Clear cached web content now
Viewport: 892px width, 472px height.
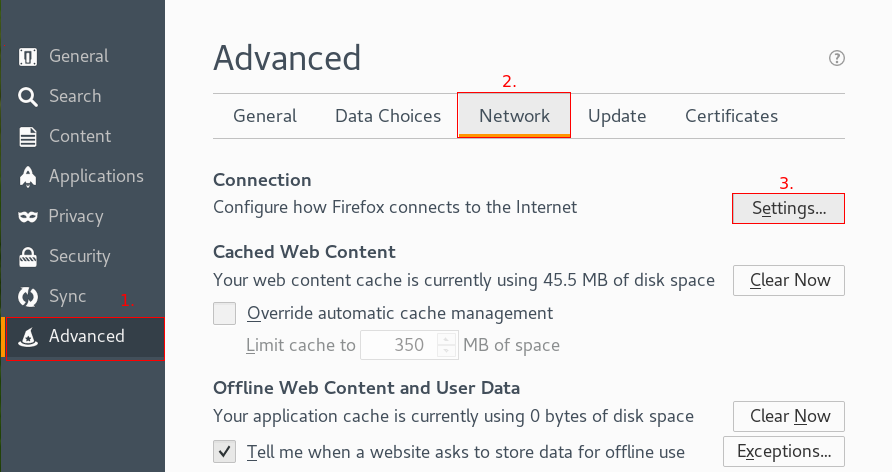click(789, 280)
